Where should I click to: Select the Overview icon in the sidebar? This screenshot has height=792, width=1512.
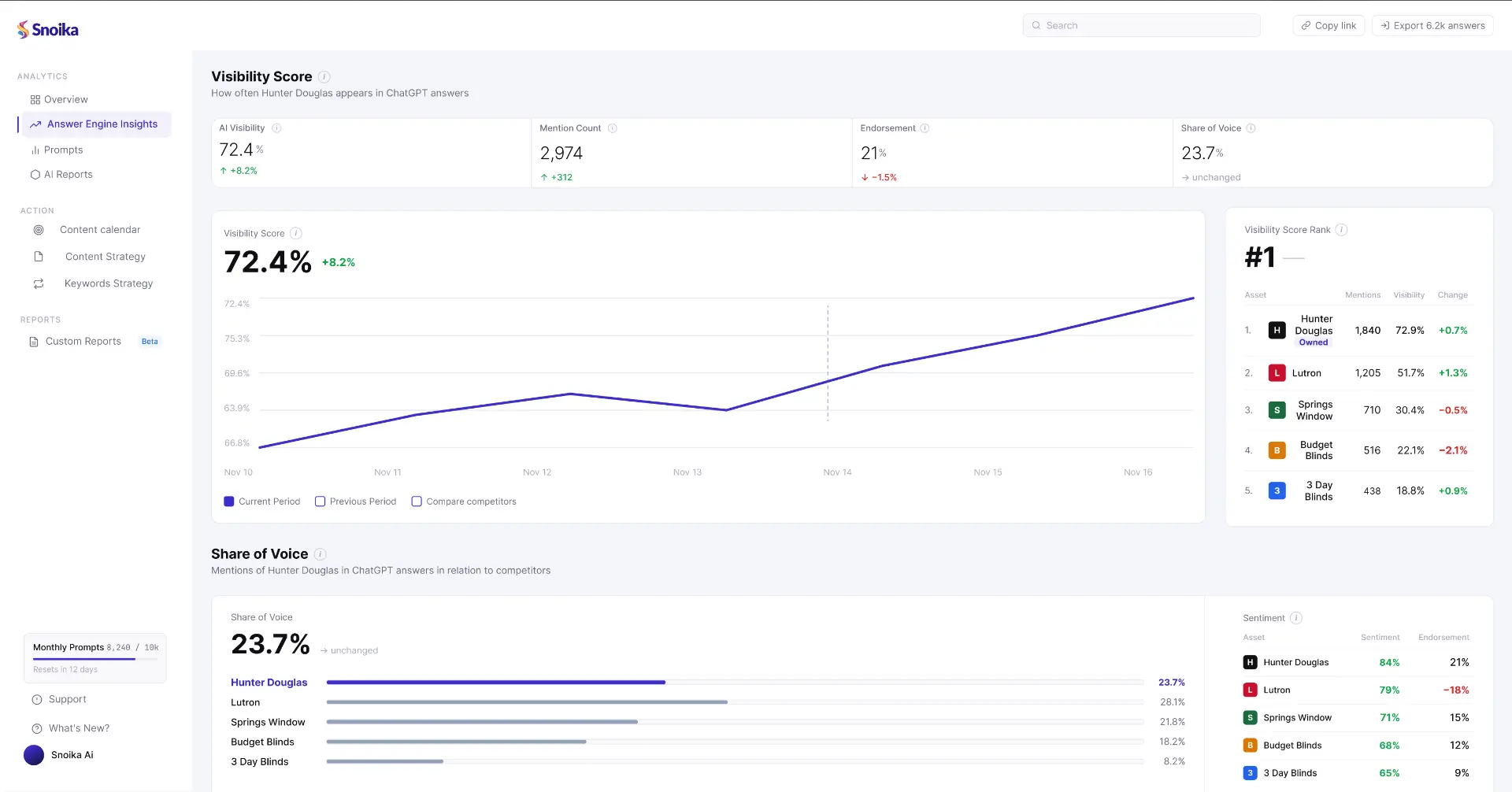coord(34,99)
